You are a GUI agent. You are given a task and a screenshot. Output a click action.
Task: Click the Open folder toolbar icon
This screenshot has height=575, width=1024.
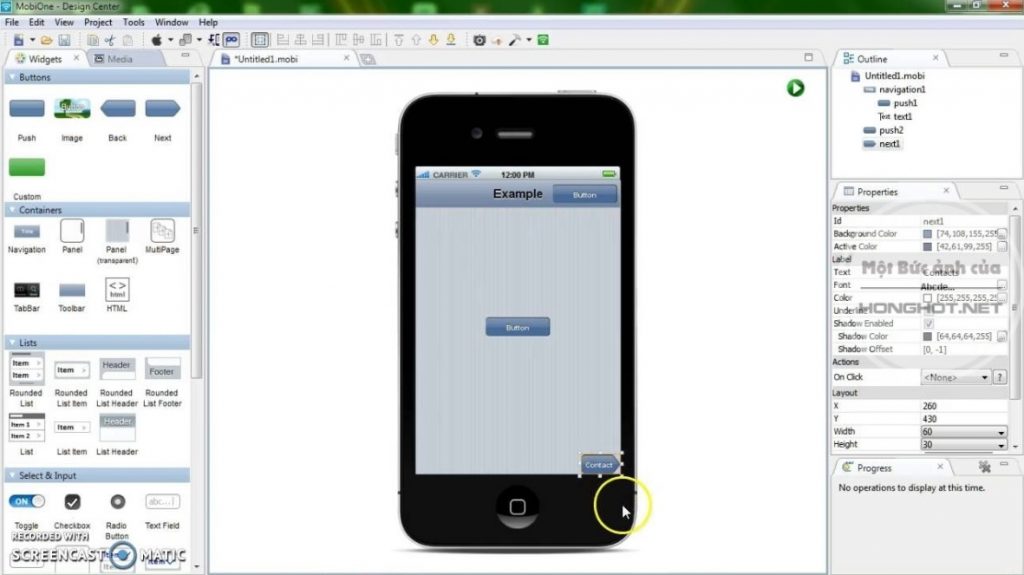[46, 41]
